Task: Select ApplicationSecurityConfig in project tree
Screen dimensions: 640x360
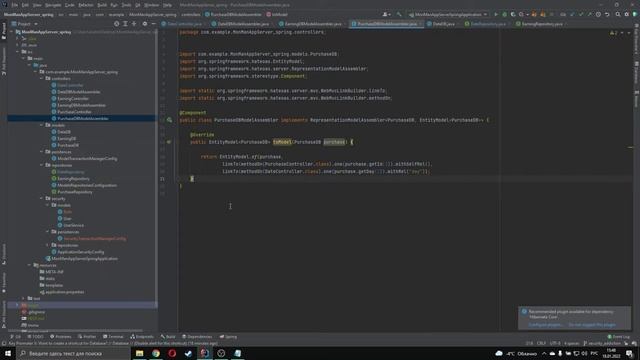Action: [80, 252]
